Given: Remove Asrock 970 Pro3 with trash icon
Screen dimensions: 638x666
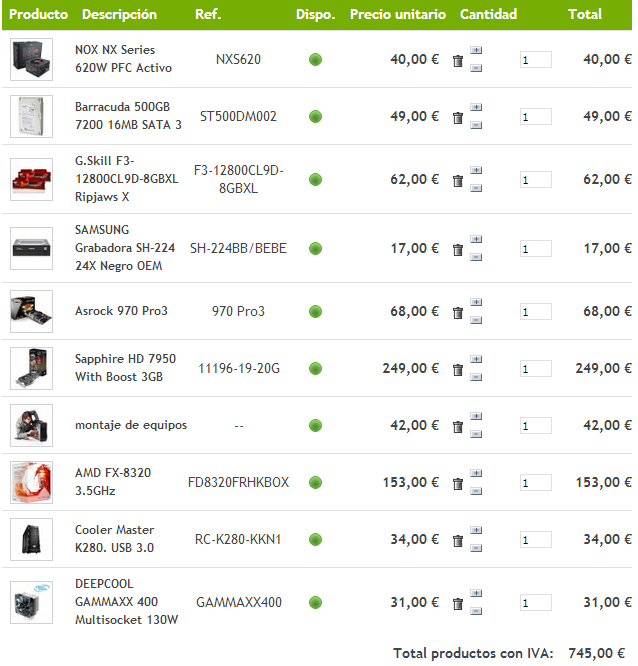Looking at the screenshot, I should coord(457,313).
